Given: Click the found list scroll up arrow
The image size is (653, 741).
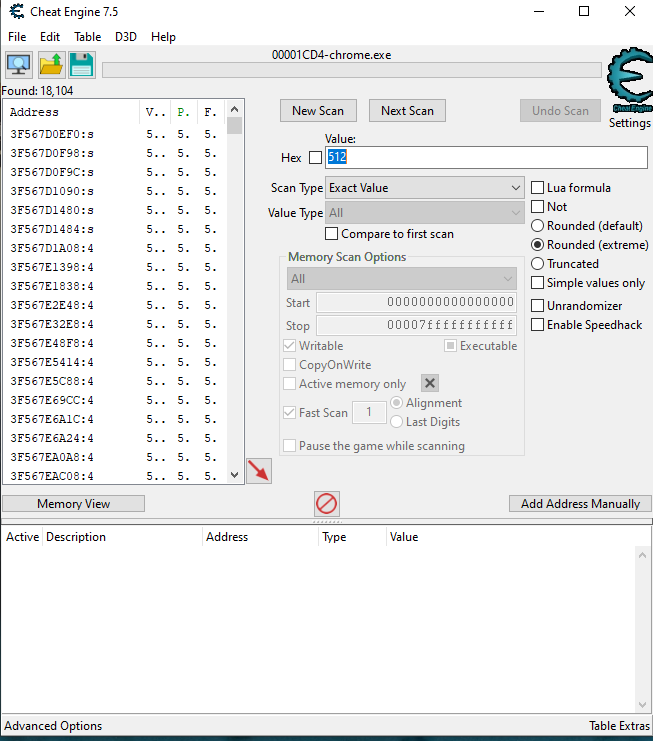Looking at the screenshot, I should [234, 109].
